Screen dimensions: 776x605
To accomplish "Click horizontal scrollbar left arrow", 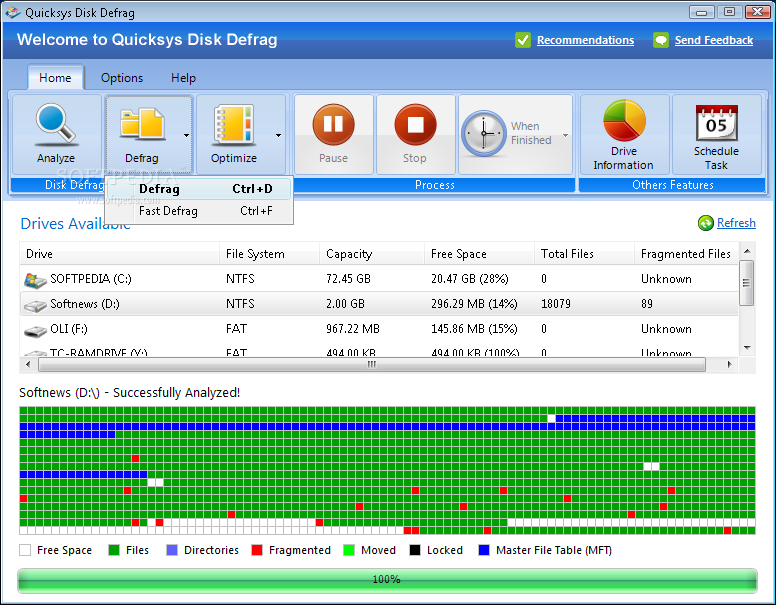I will (x=28, y=365).
